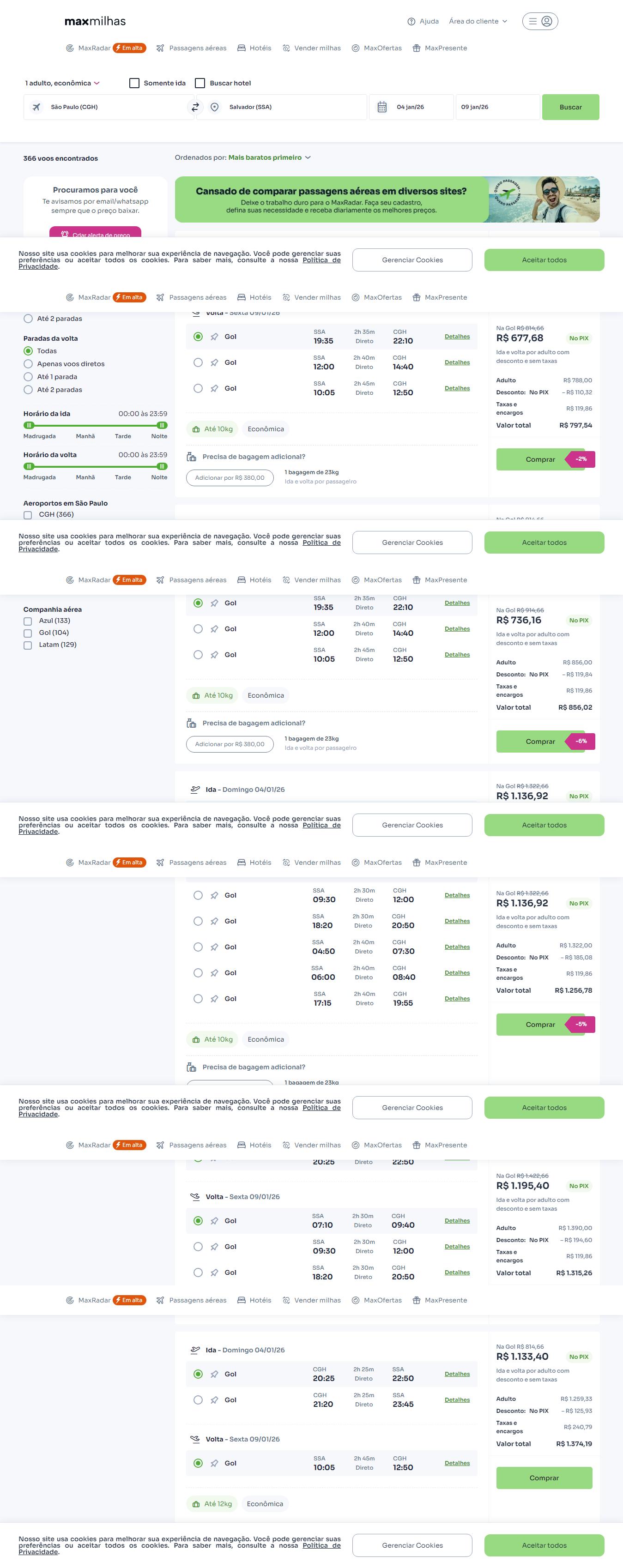This screenshot has height=1568, width=623.
Task: Click the Ajuda help question-mark icon
Action: pyautogui.click(x=411, y=21)
